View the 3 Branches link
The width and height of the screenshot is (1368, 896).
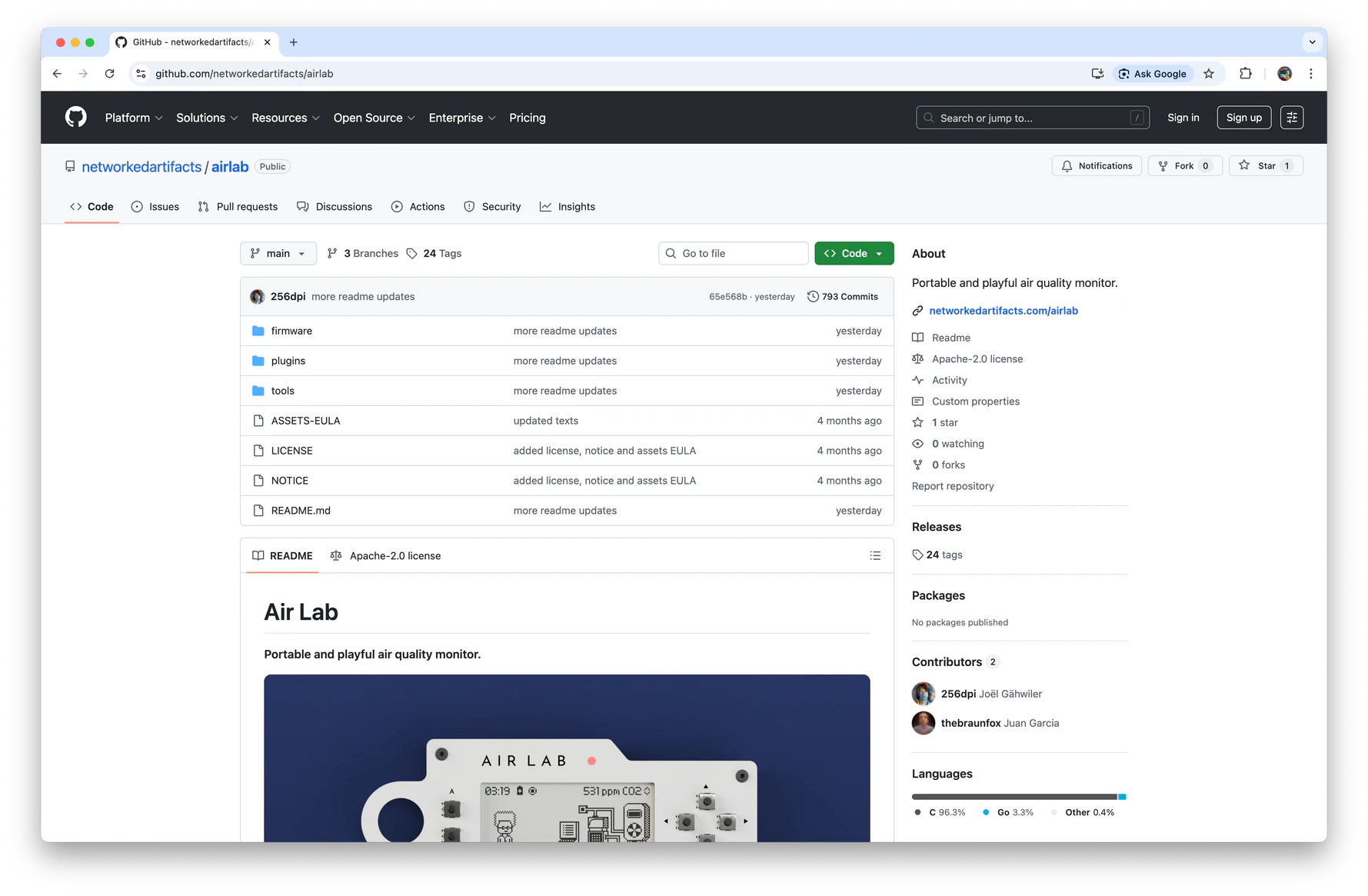(363, 254)
